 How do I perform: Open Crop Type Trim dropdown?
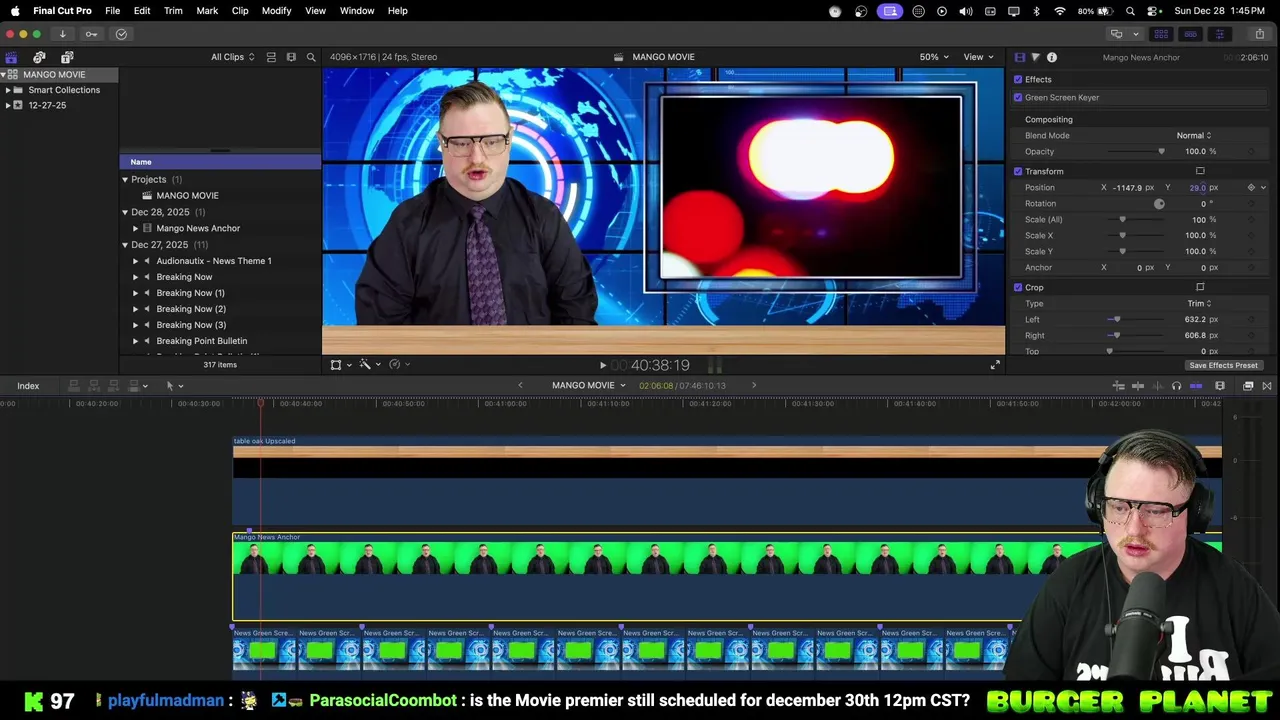tap(1199, 303)
